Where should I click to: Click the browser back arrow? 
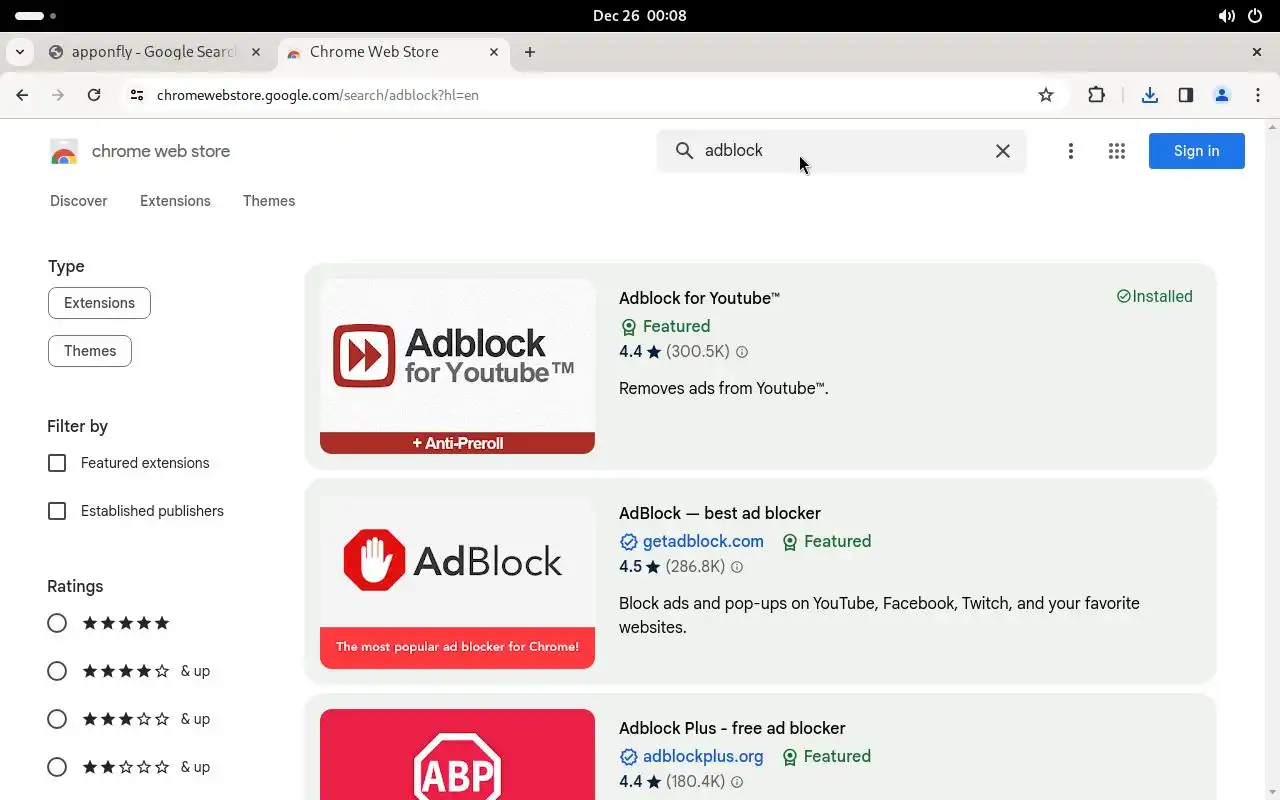click(22, 95)
